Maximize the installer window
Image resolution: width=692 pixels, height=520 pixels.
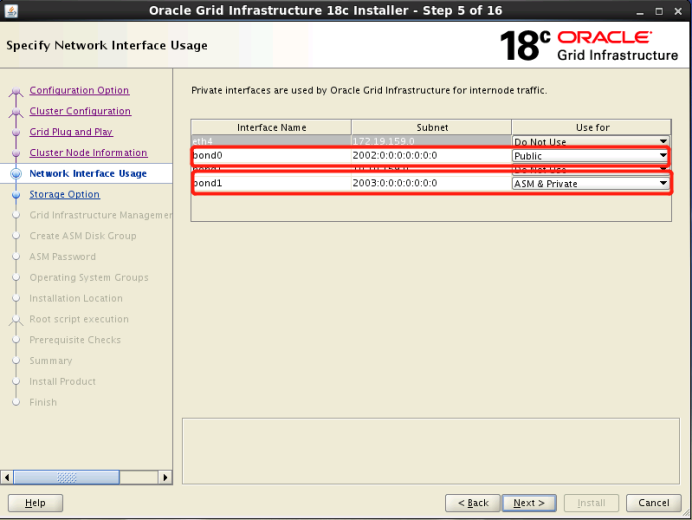pyautogui.click(x=659, y=11)
